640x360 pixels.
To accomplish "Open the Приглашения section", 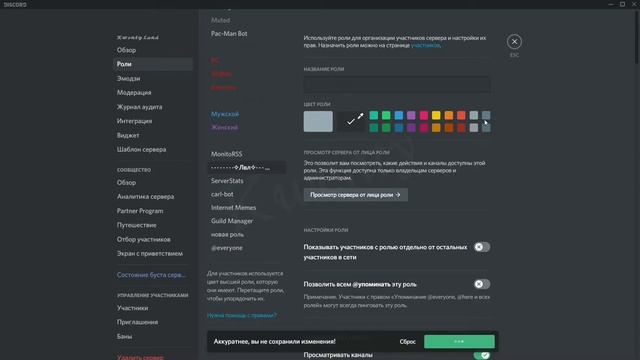I will click(153, 322).
